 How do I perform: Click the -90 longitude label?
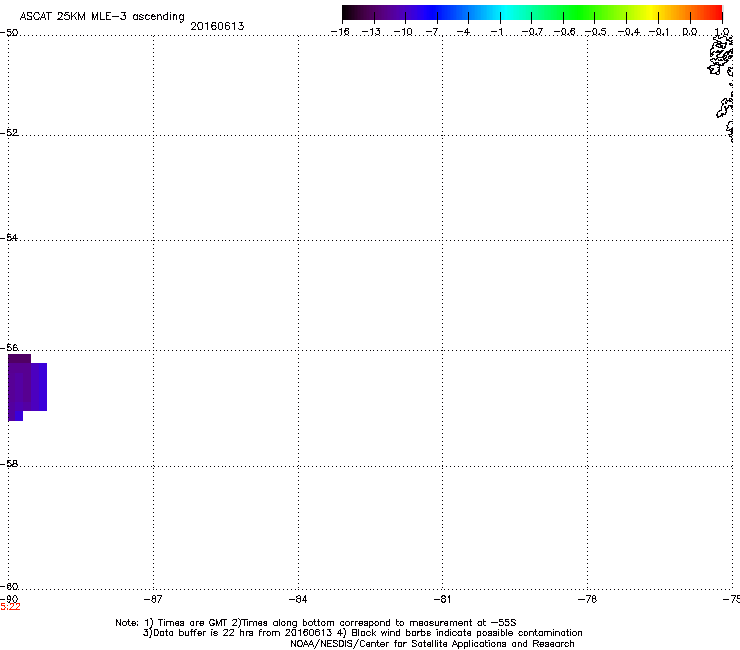click(x=9, y=599)
